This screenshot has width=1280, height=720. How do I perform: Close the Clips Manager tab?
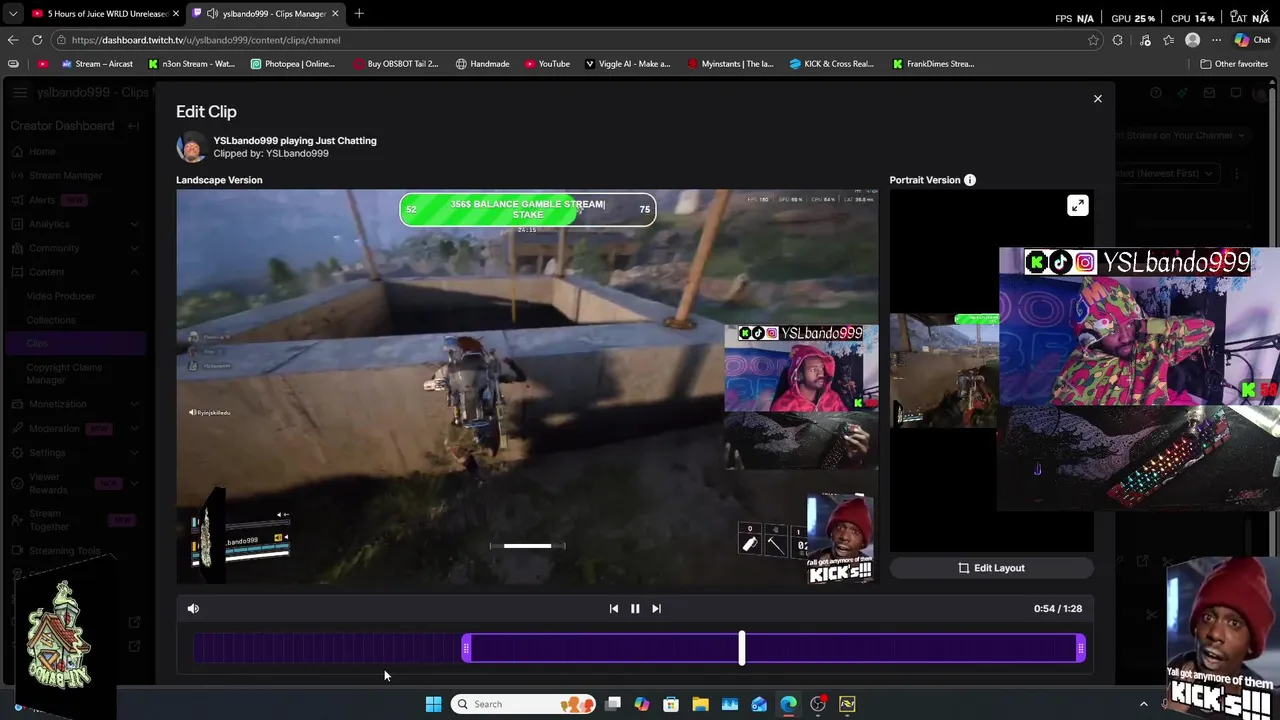click(335, 13)
